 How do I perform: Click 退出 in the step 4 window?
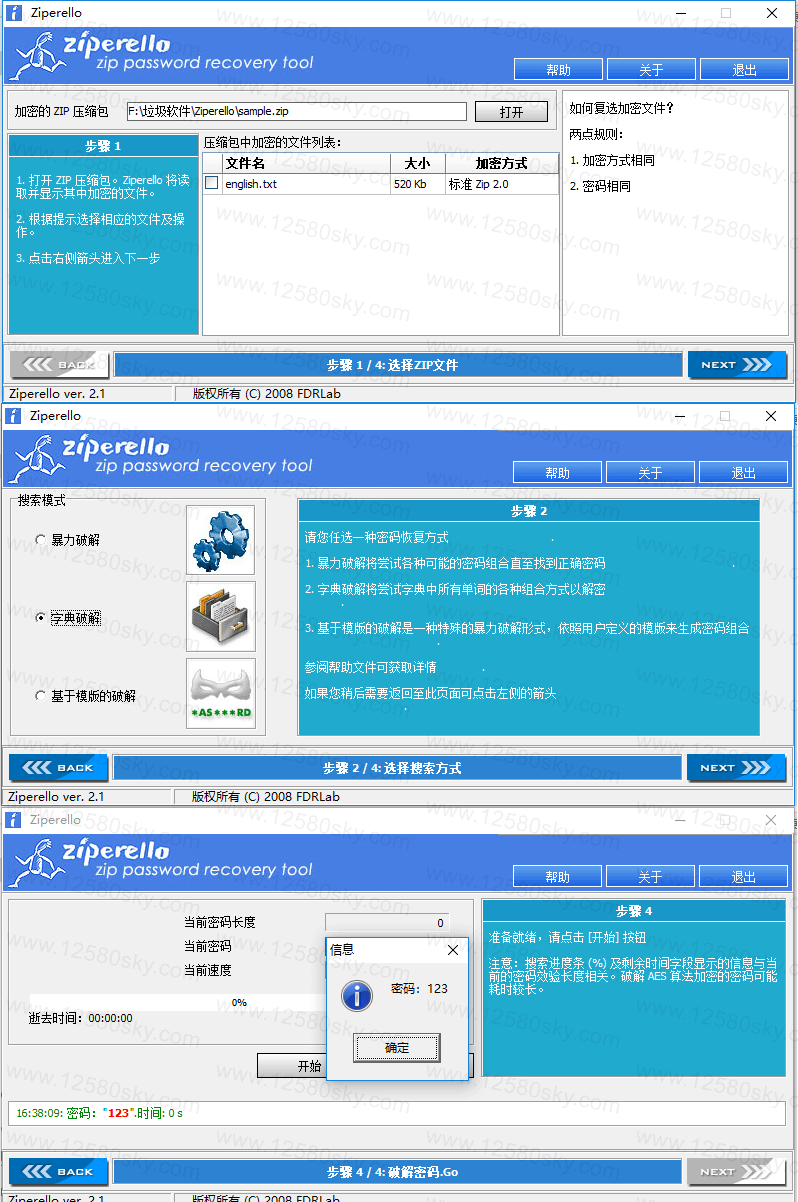tap(743, 877)
